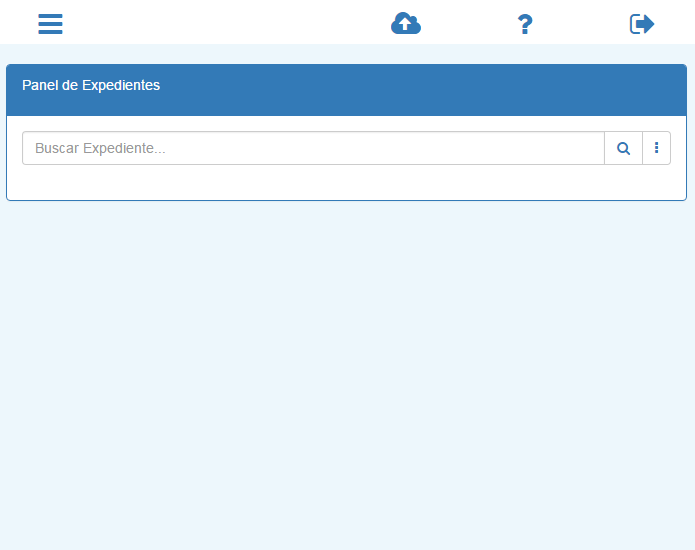Open the hamburger navigation menu

[50, 24]
